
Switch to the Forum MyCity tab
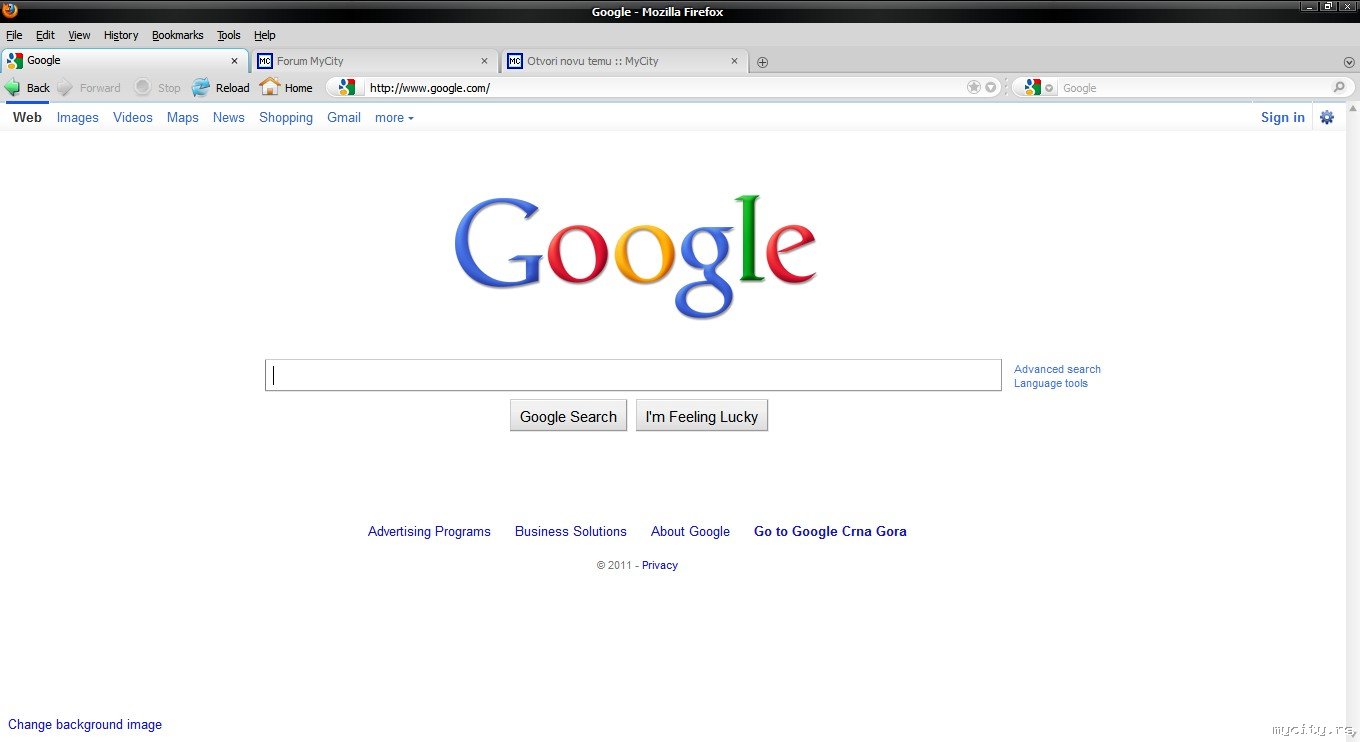(x=375, y=61)
